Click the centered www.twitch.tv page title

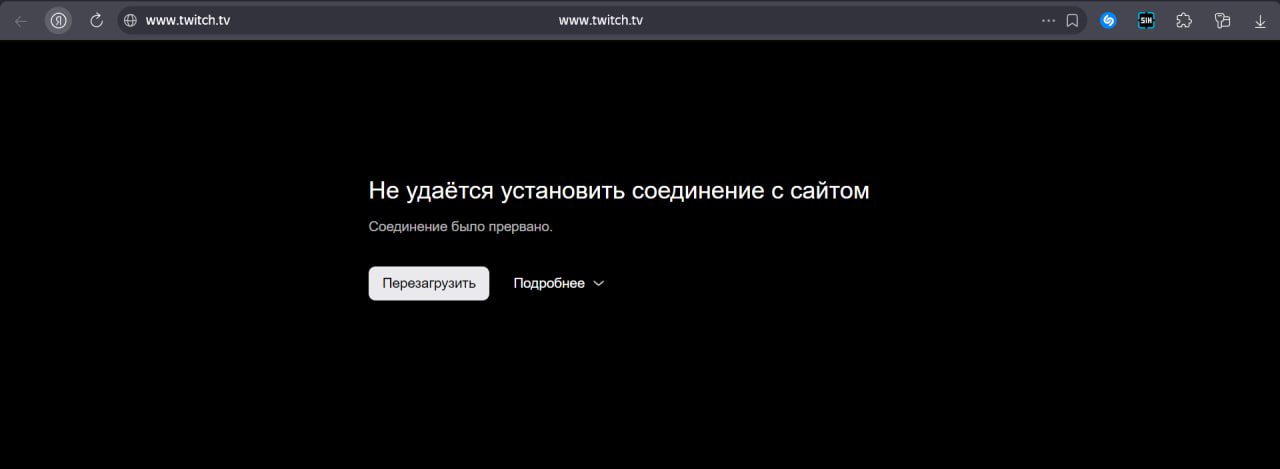pos(600,20)
